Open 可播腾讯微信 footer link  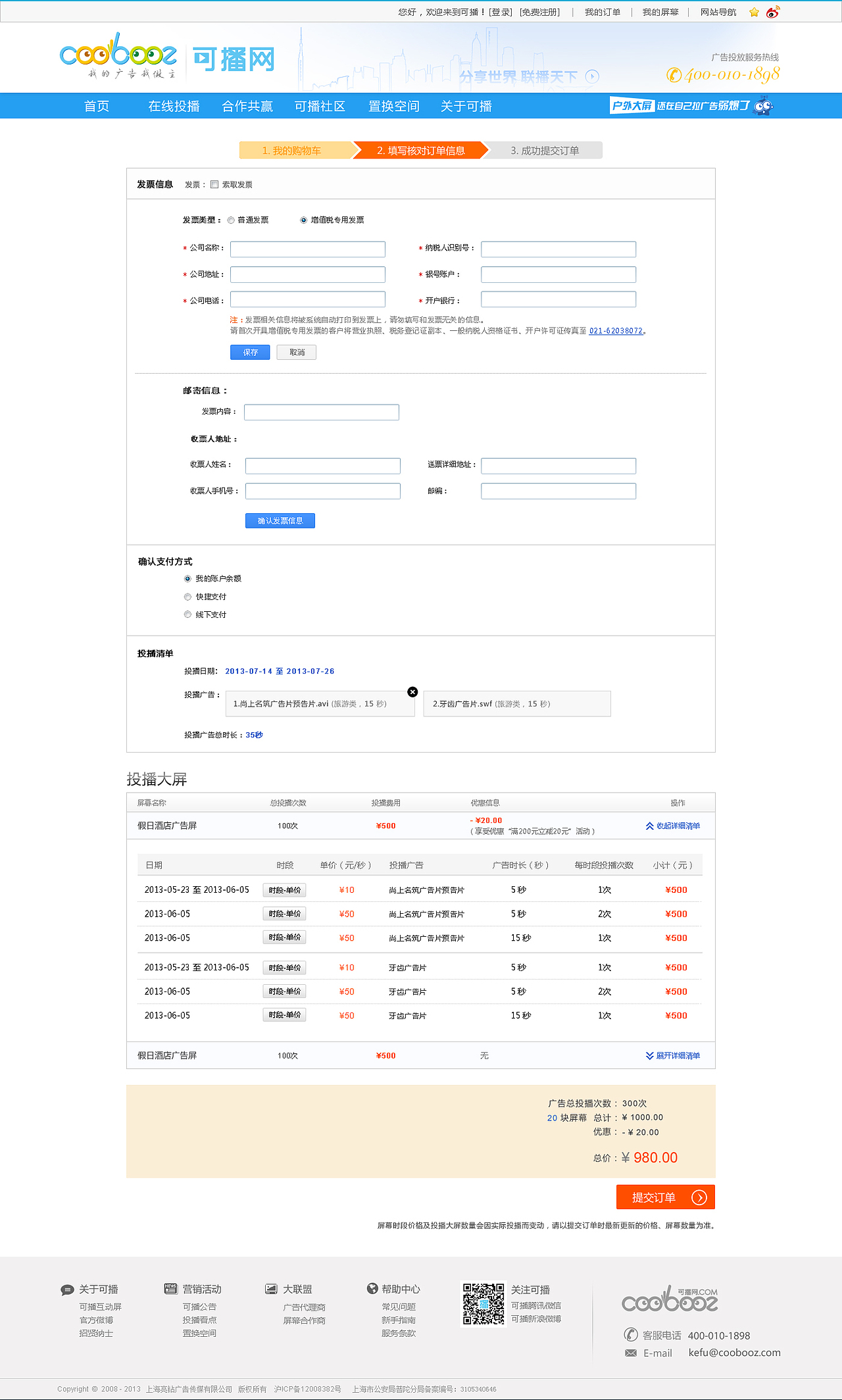click(x=536, y=1305)
